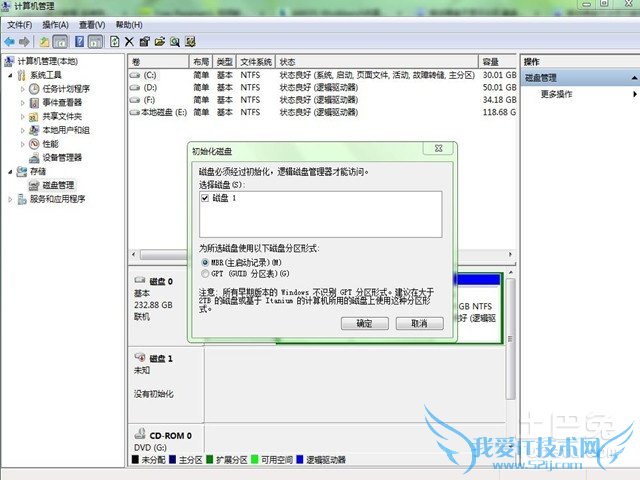Image resolution: width=640 pixels, height=480 pixels.
Task: Select the 本地磁盘 (E:) volume row
Action: click(x=322, y=112)
